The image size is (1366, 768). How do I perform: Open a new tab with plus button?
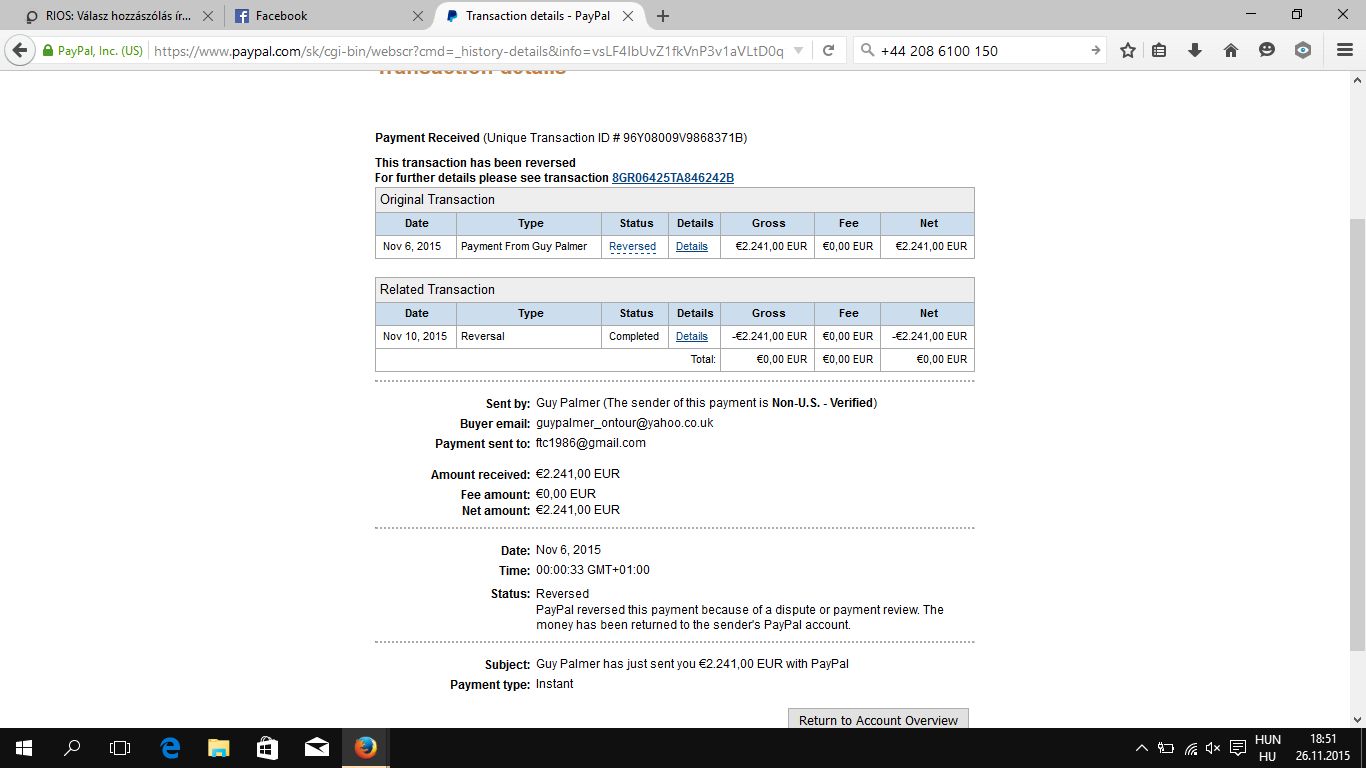point(663,16)
